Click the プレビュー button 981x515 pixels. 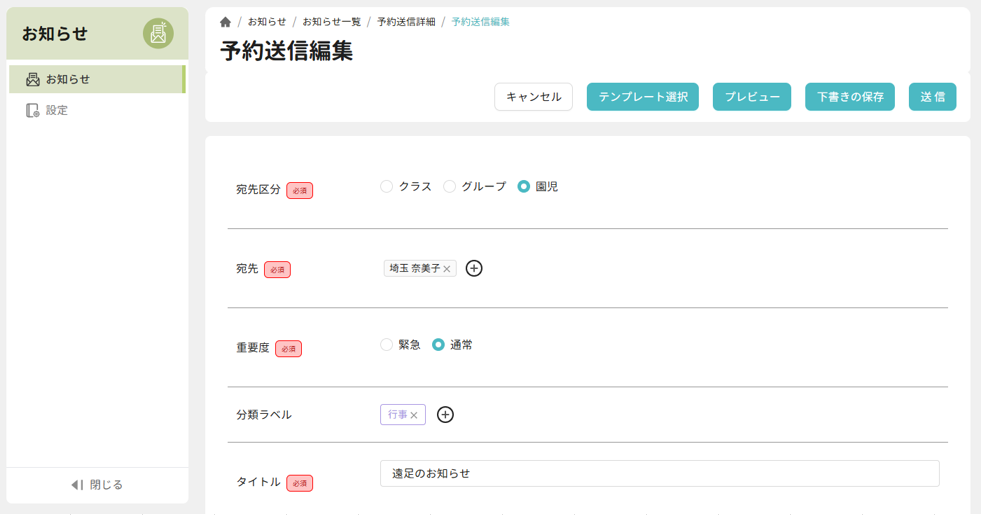click(752, 97)
